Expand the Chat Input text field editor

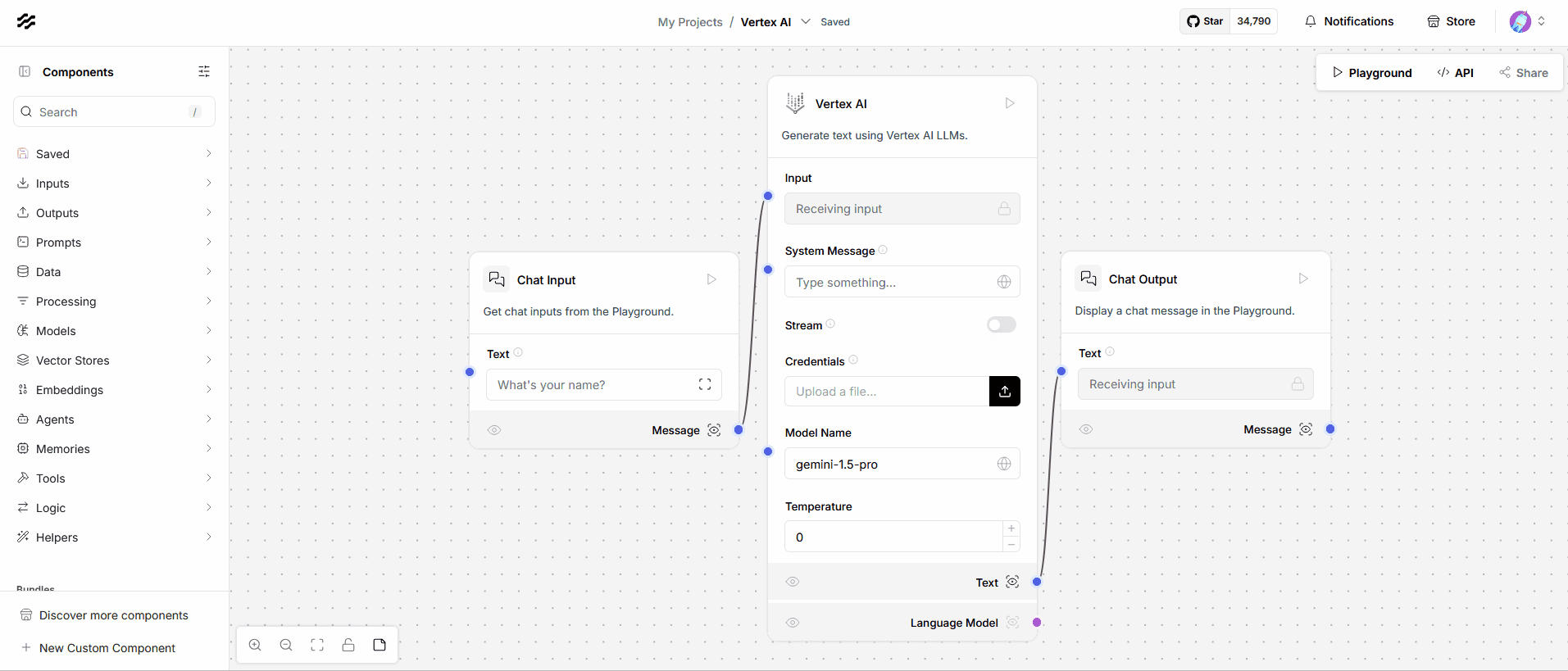[704, 384]
